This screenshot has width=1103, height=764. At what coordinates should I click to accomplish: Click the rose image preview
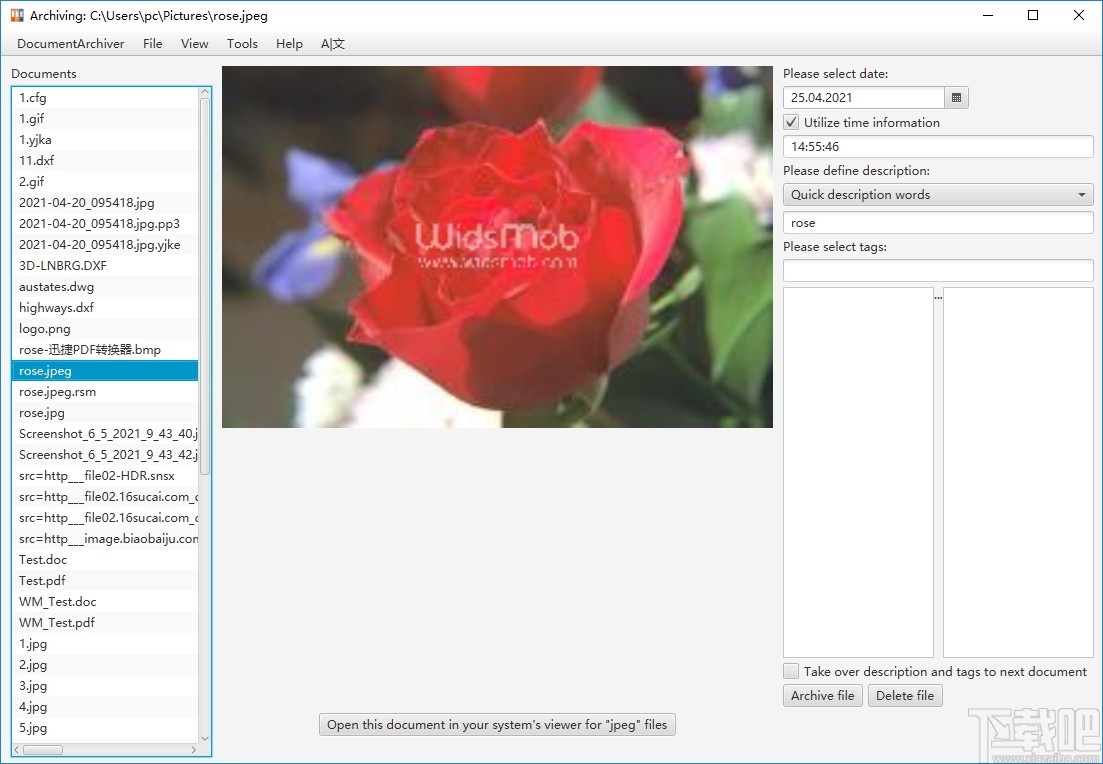pyautogui.click(x=497, y=247)
